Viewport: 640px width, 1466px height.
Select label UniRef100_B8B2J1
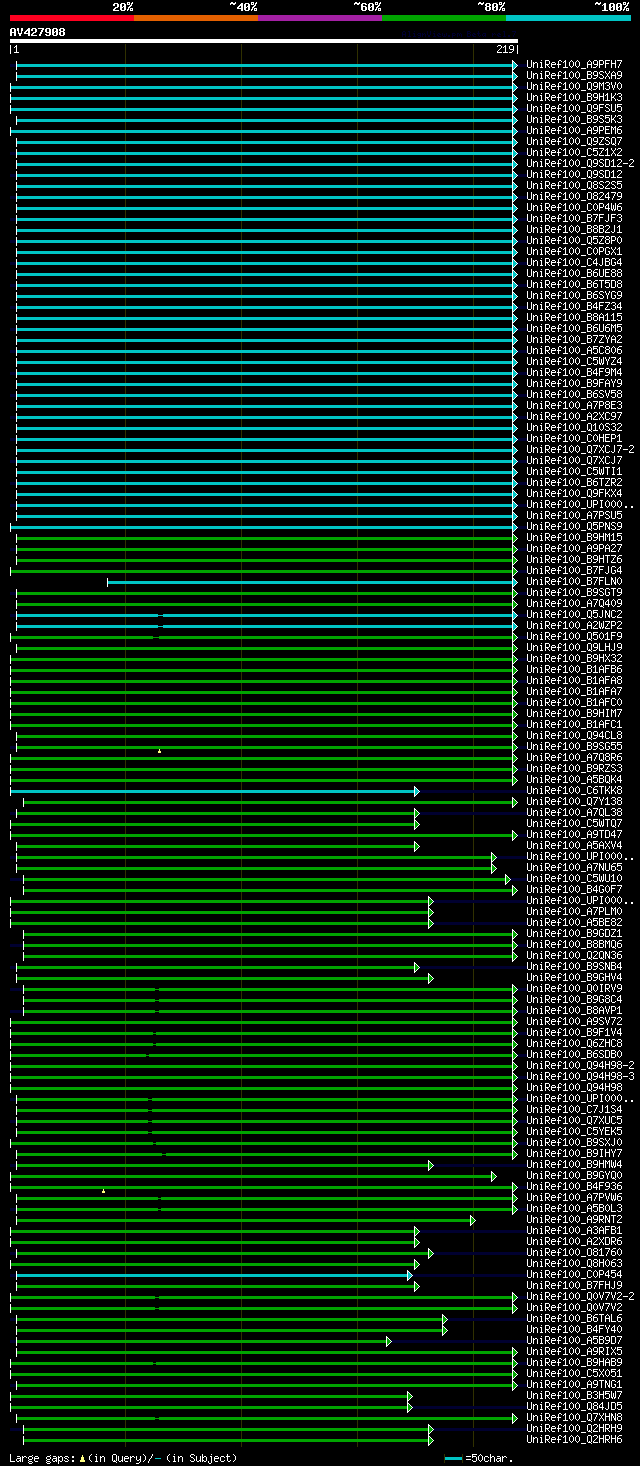click(574, 229)
